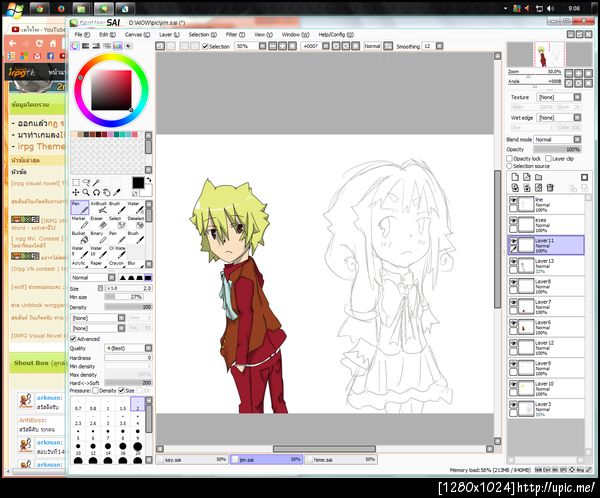This screenshot has width=600, height=498.
Task: Choose the rectangular selection tool
Action: click(x=76, y=182)
